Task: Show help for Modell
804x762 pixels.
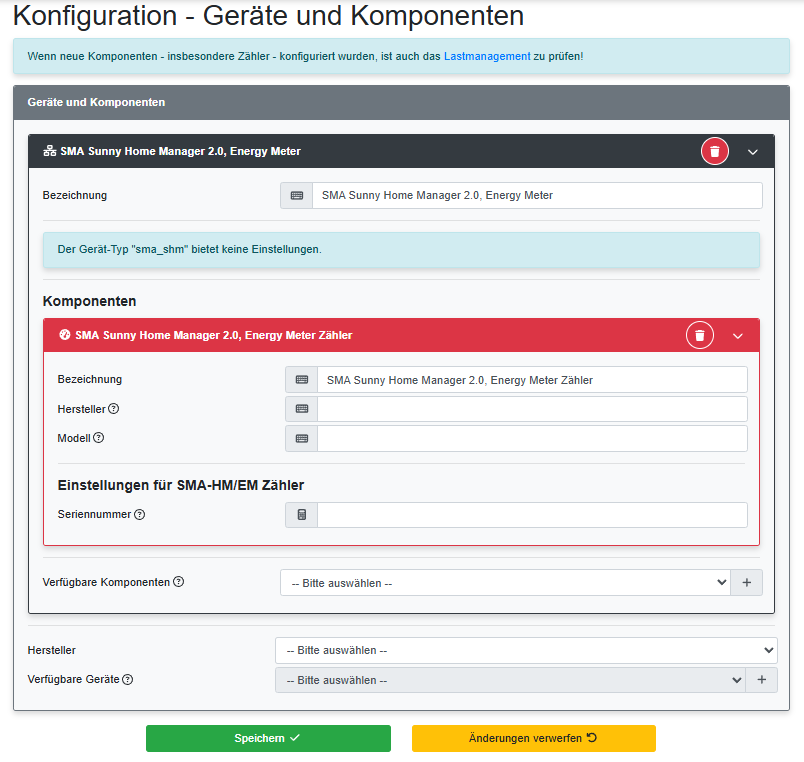Action: click(98, 438)
